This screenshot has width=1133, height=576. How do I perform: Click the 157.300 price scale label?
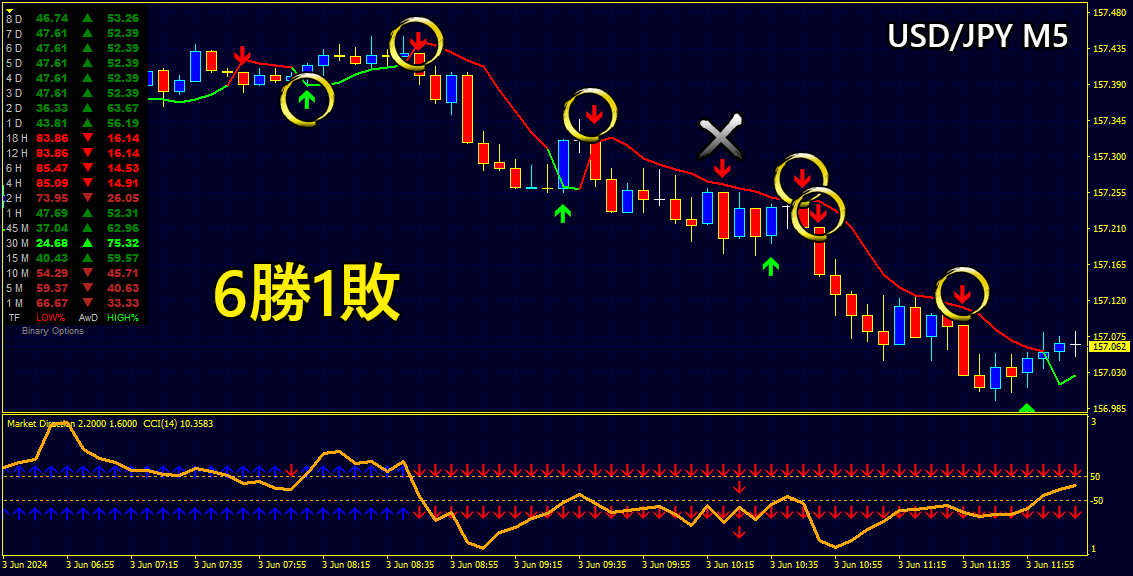1109,157
